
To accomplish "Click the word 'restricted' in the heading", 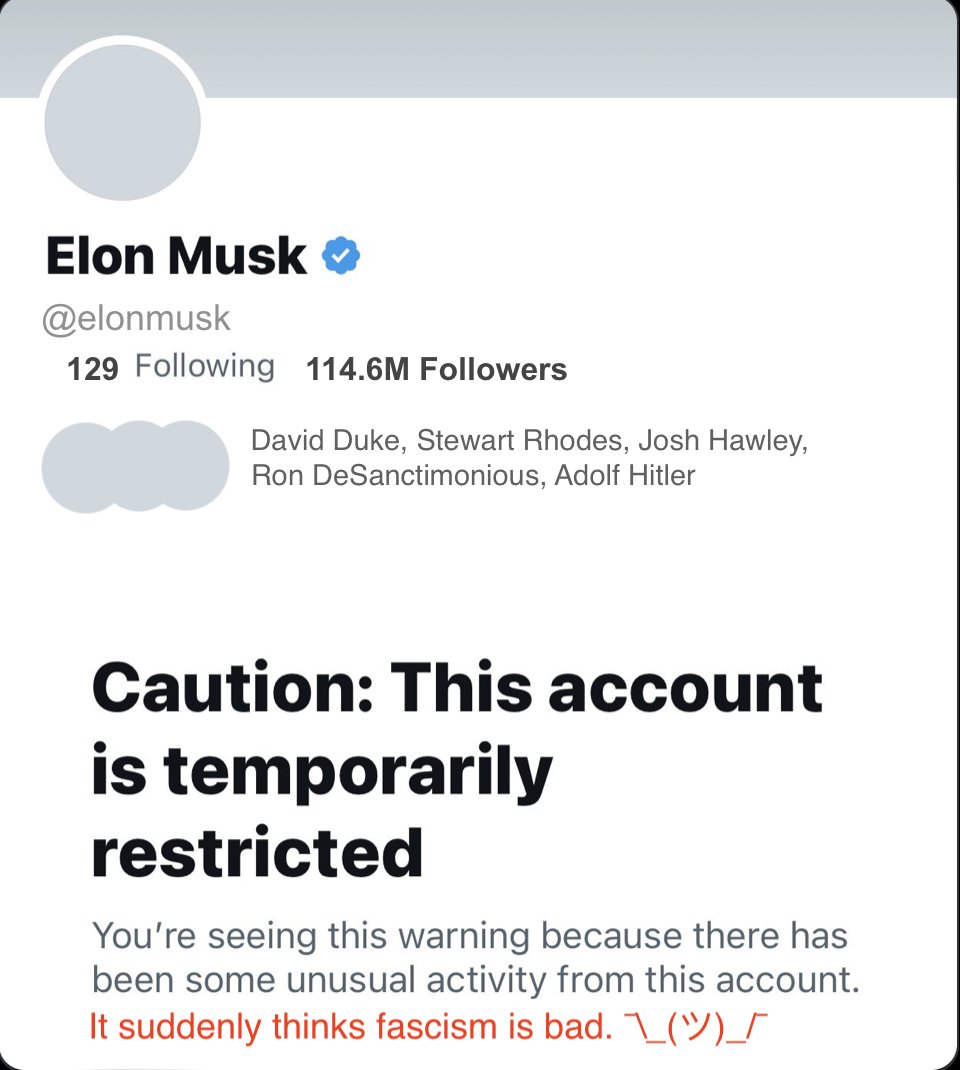I will (257, 852).
